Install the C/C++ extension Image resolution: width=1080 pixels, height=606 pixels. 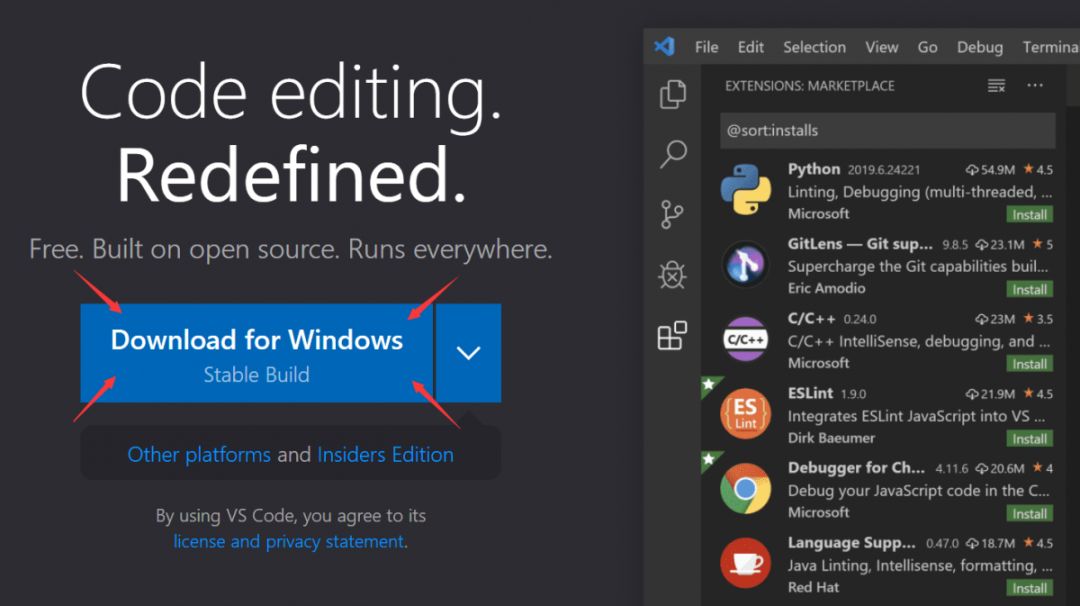tap(1029, 364)
